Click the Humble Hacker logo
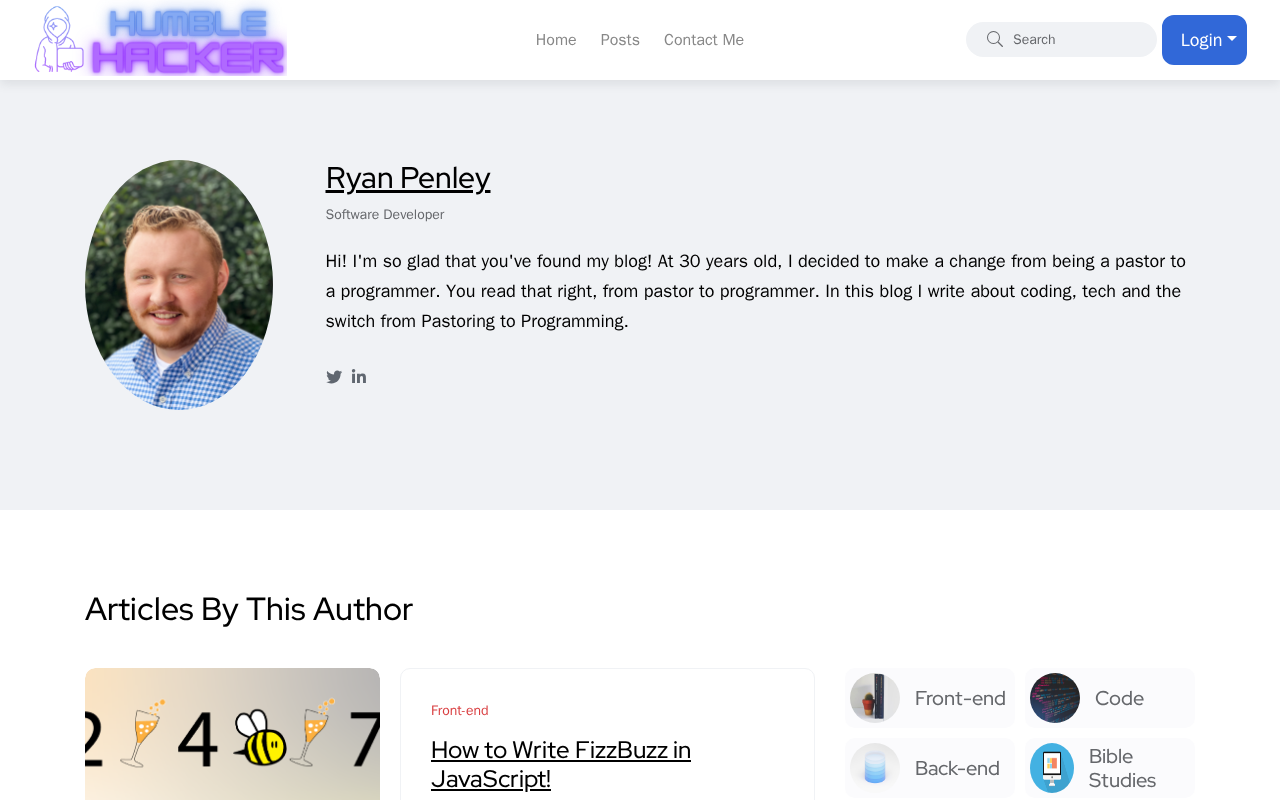Image resolution: width=1280 pixels, height=800 pixels. pyautogui.click(x=161, y=40)
